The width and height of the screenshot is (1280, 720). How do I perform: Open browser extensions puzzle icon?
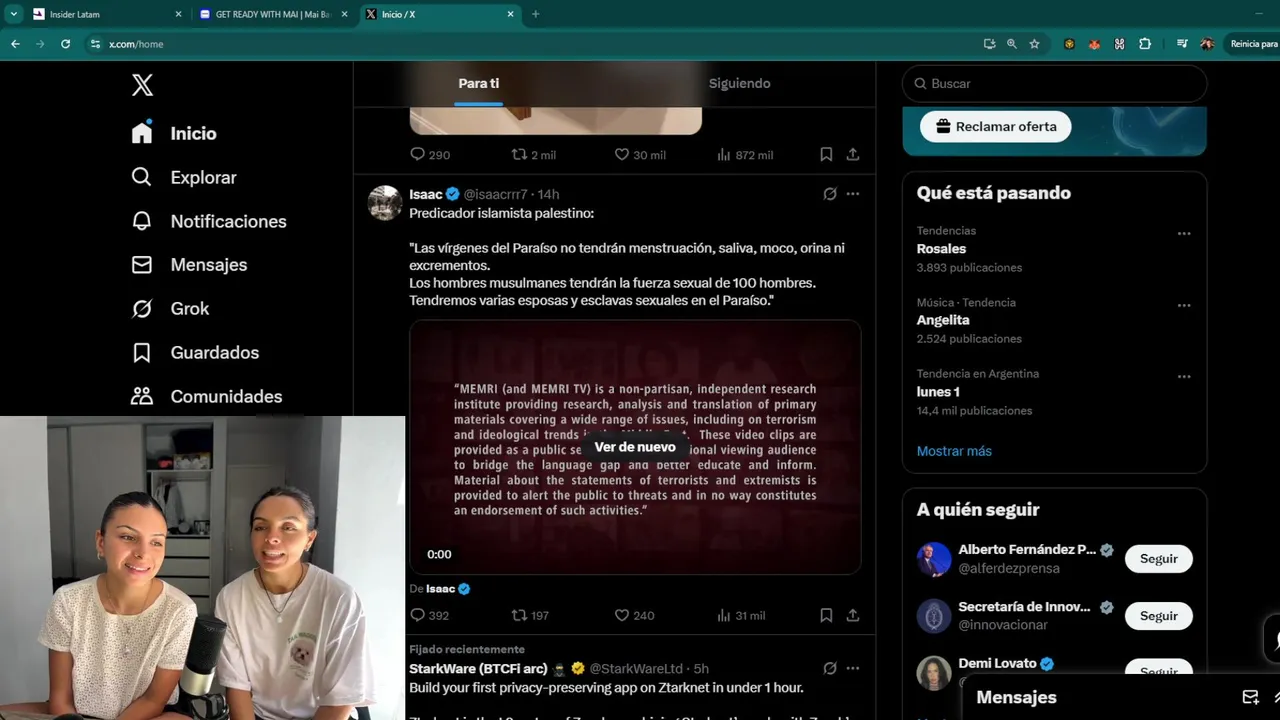tap(1145, 44)
